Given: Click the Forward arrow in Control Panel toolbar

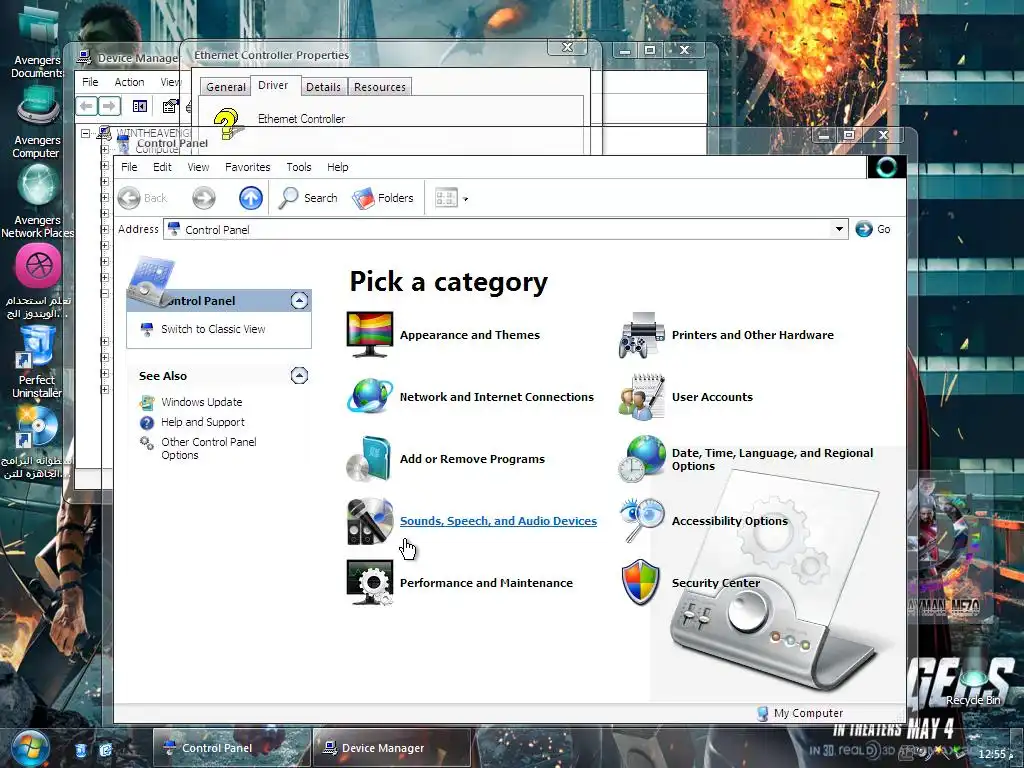Looking at the screenshot, I should click(x=204, y=198).
